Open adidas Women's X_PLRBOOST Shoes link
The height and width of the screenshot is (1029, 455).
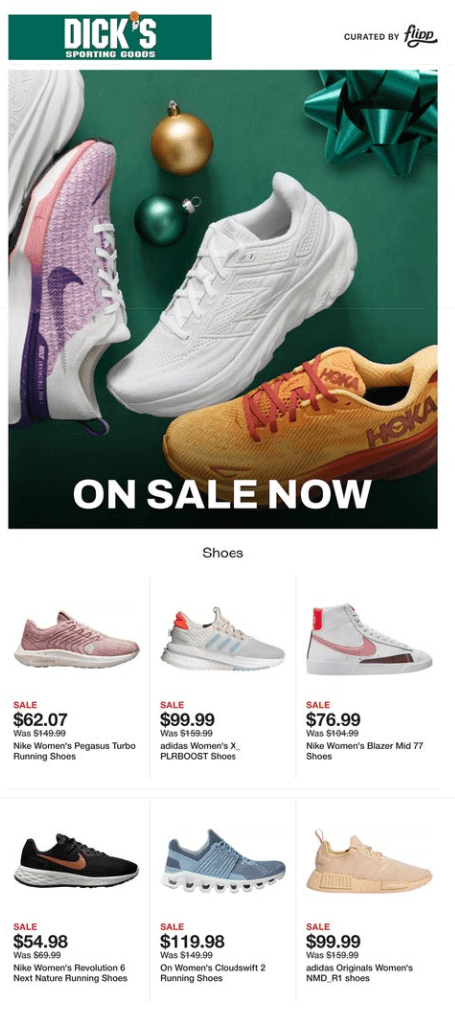(x=198, y=751)
